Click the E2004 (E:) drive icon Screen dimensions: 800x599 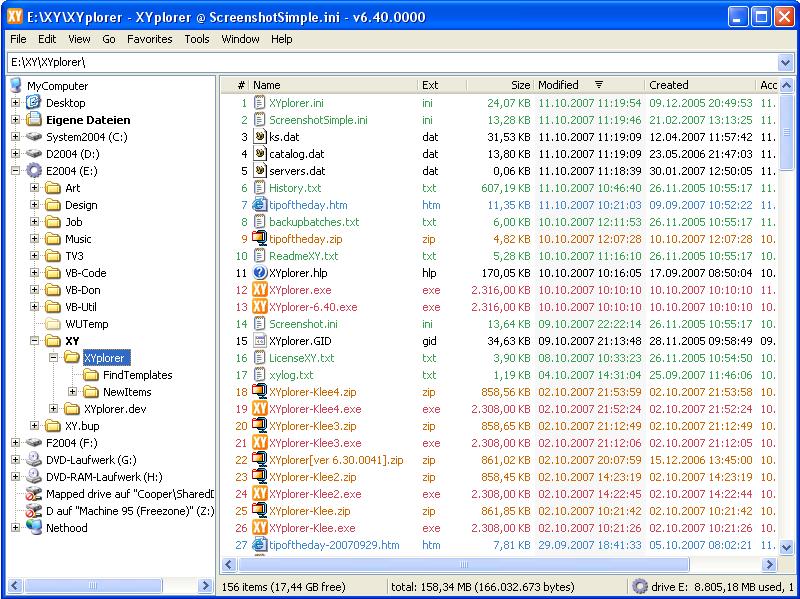pyautogui.click(x=34, y=170)
